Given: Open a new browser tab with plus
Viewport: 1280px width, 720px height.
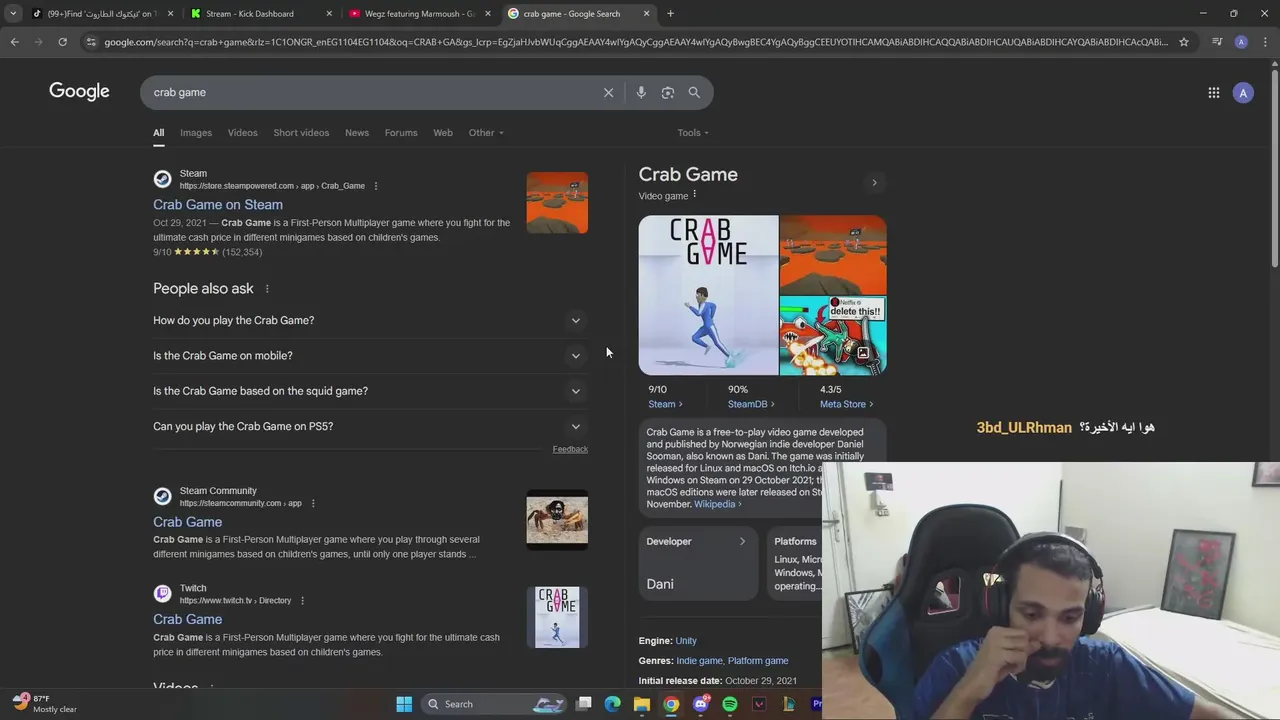Looking at the screenshot, I should 670,14.
